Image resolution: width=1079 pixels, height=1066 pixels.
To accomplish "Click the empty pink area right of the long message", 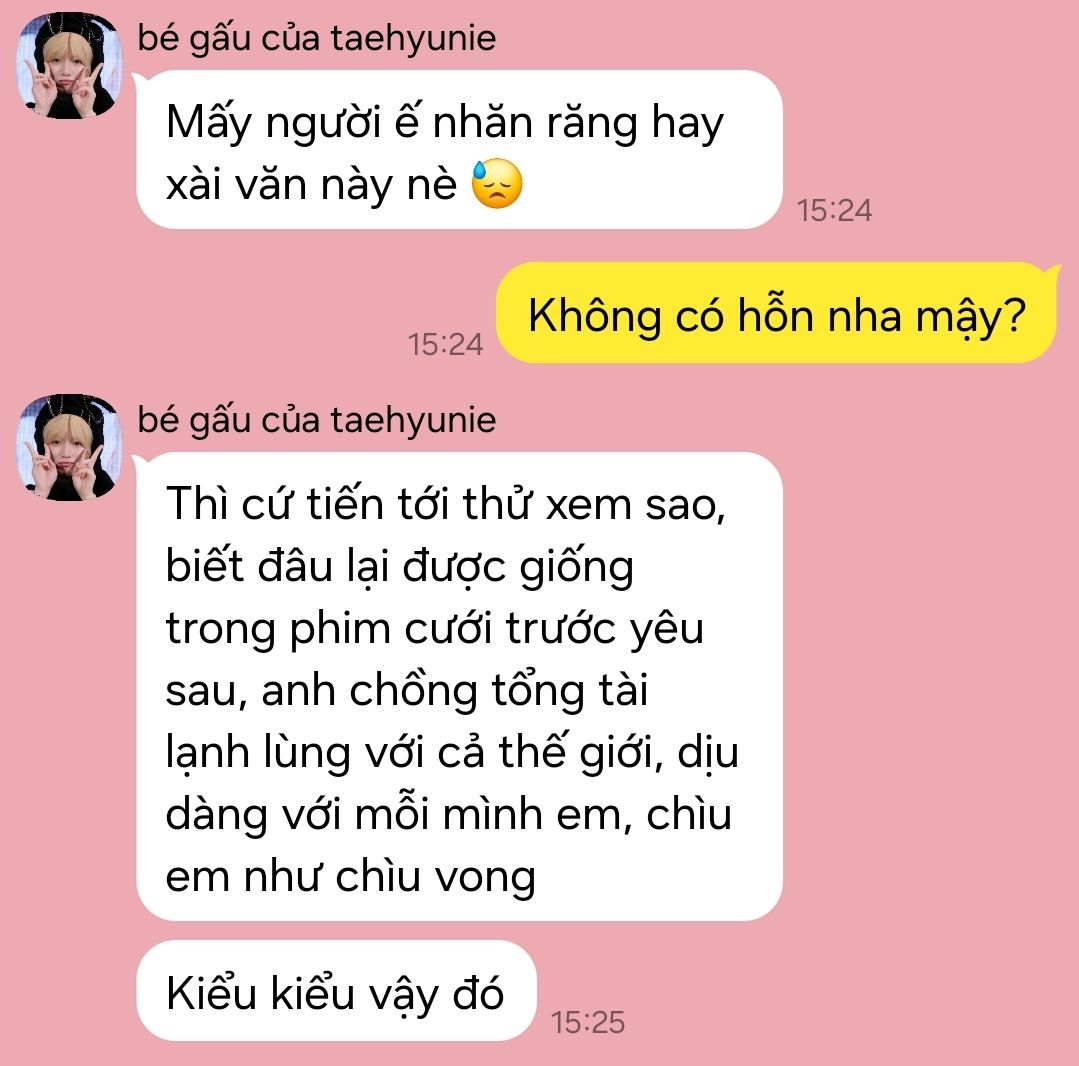I will 929,688.
